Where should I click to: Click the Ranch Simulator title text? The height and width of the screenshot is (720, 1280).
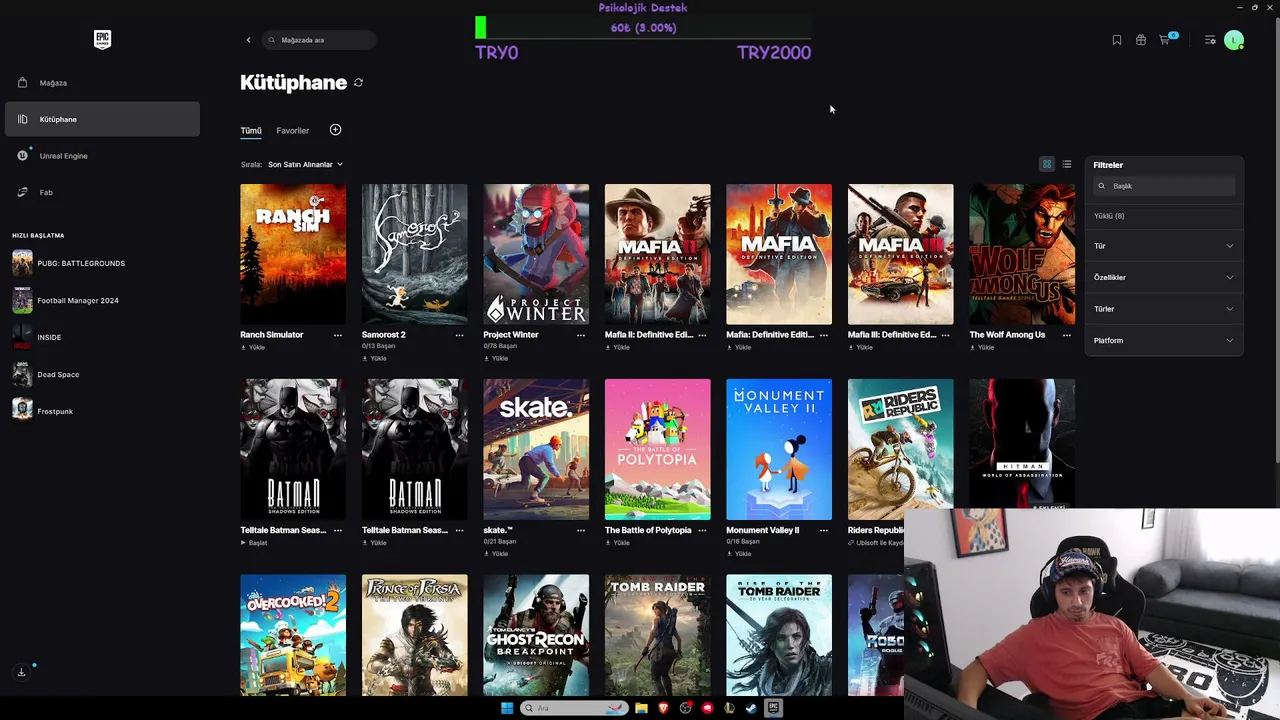(x=272, y=335)
